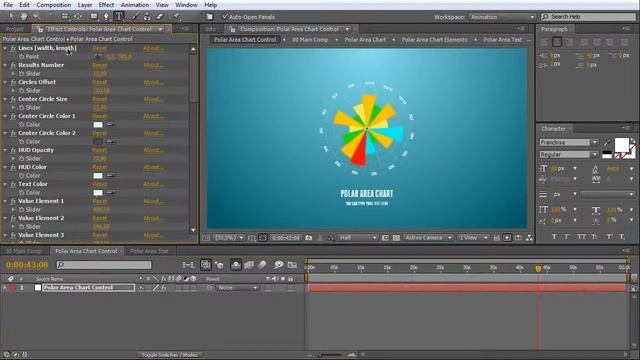
Task: Open the 1 View layout dropdown
Action: 473,238
